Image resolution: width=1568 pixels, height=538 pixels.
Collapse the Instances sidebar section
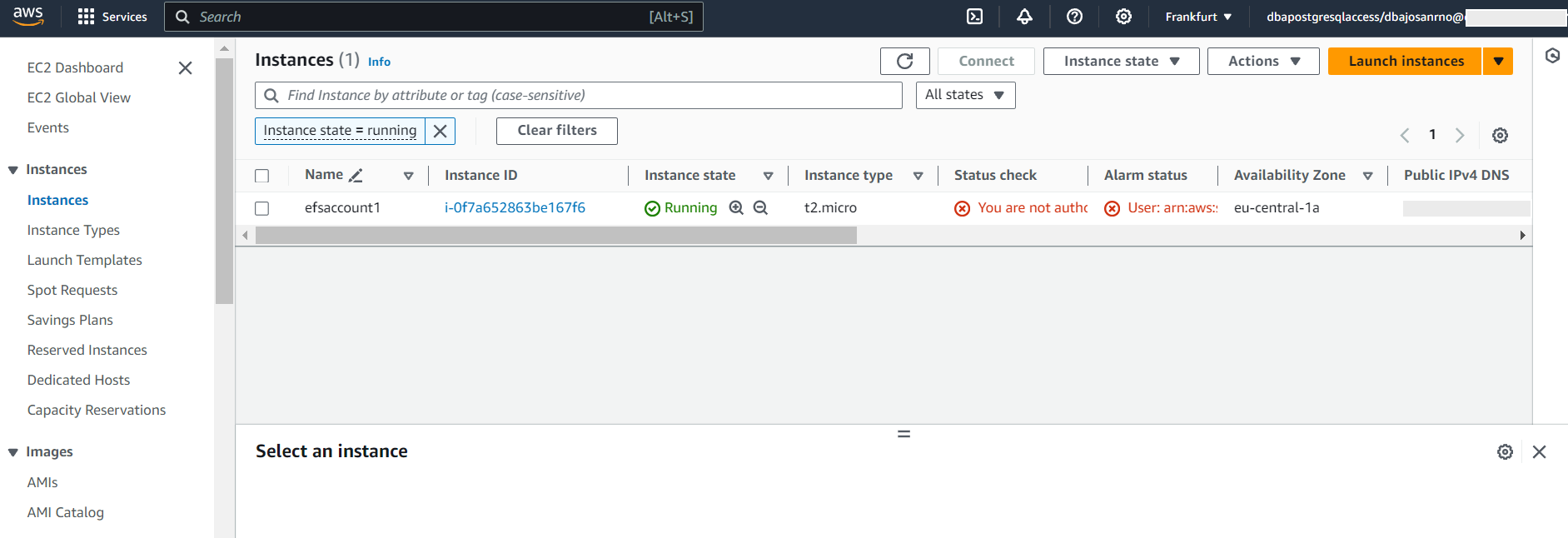pos(13,170)
